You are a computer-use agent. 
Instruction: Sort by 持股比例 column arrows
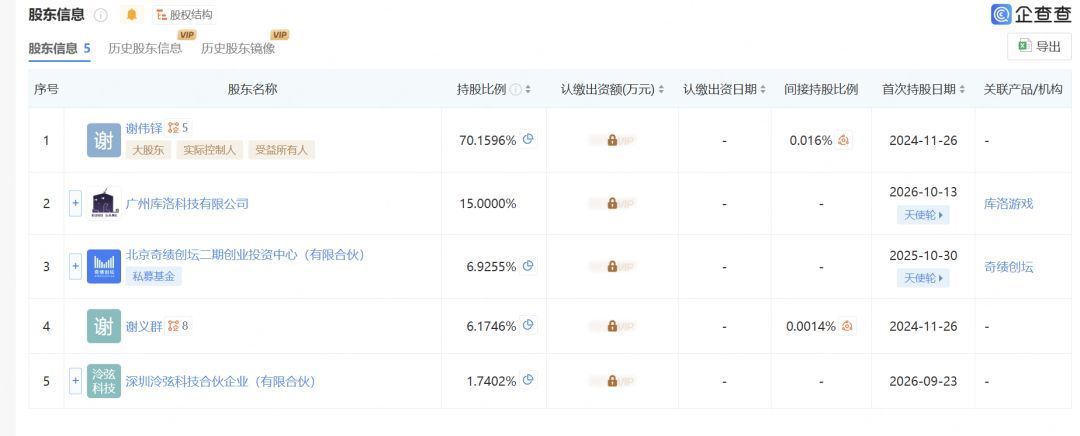(528, 90)
